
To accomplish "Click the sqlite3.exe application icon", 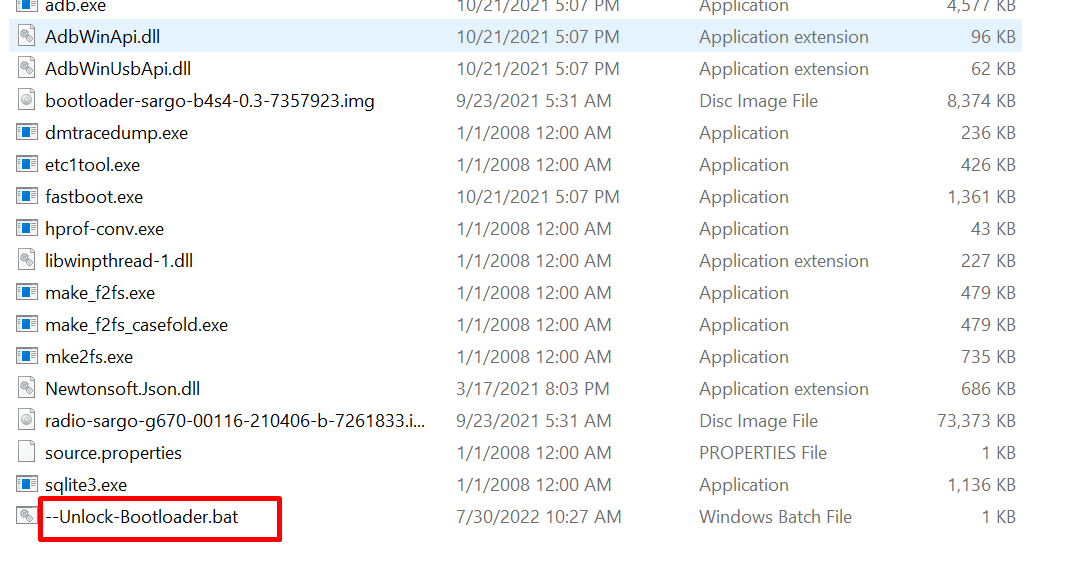I will pyautogui.click(x=27, y=485).
